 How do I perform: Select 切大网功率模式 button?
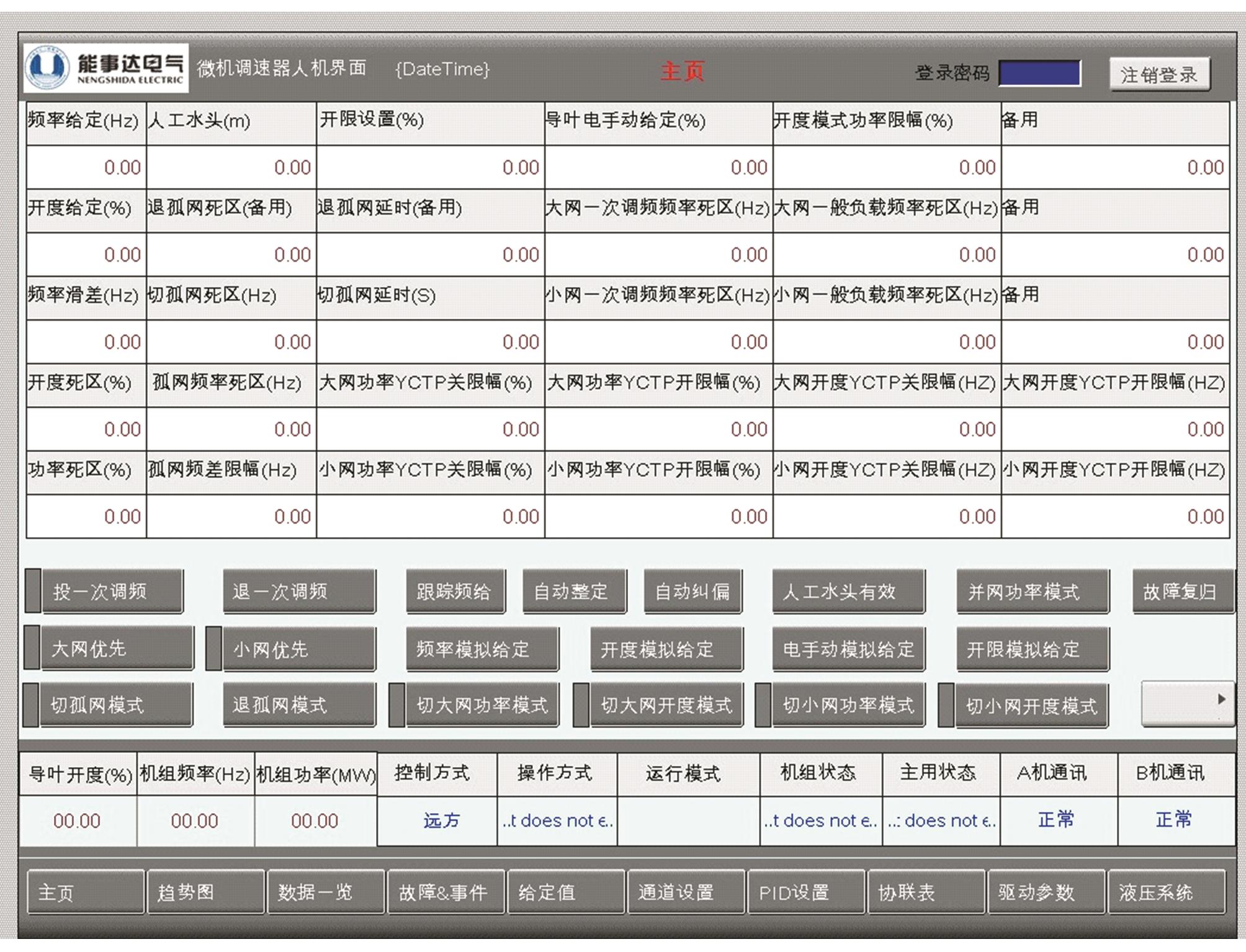click(482, 705)
